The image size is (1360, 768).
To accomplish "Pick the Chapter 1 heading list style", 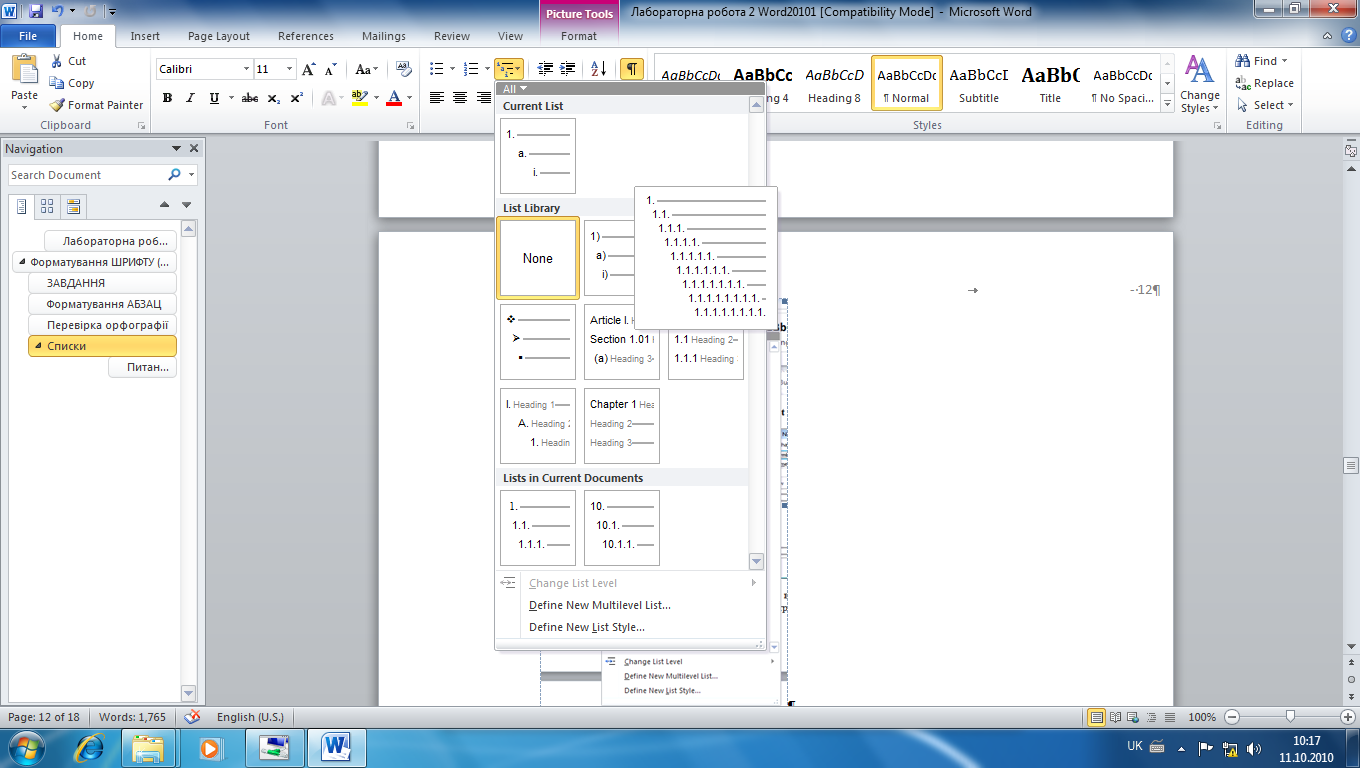I will tap(622, 426).
